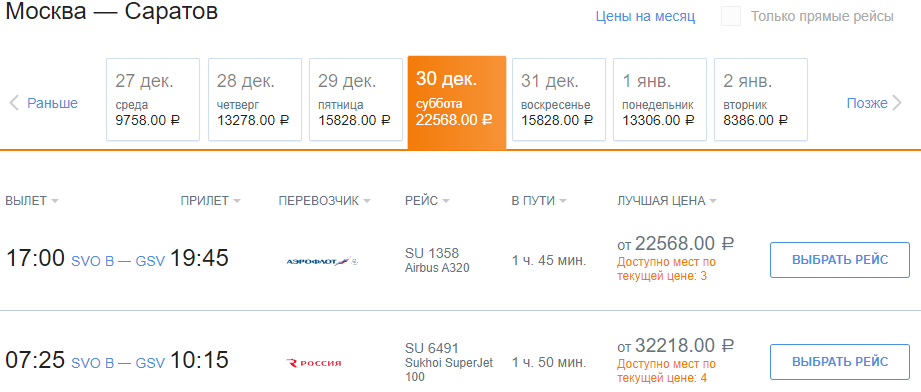Image resolution: width=921 pixels, height=392 pixels.
Task: Select the 28 дек. четверг date tab
Action: tap(255, 99)
